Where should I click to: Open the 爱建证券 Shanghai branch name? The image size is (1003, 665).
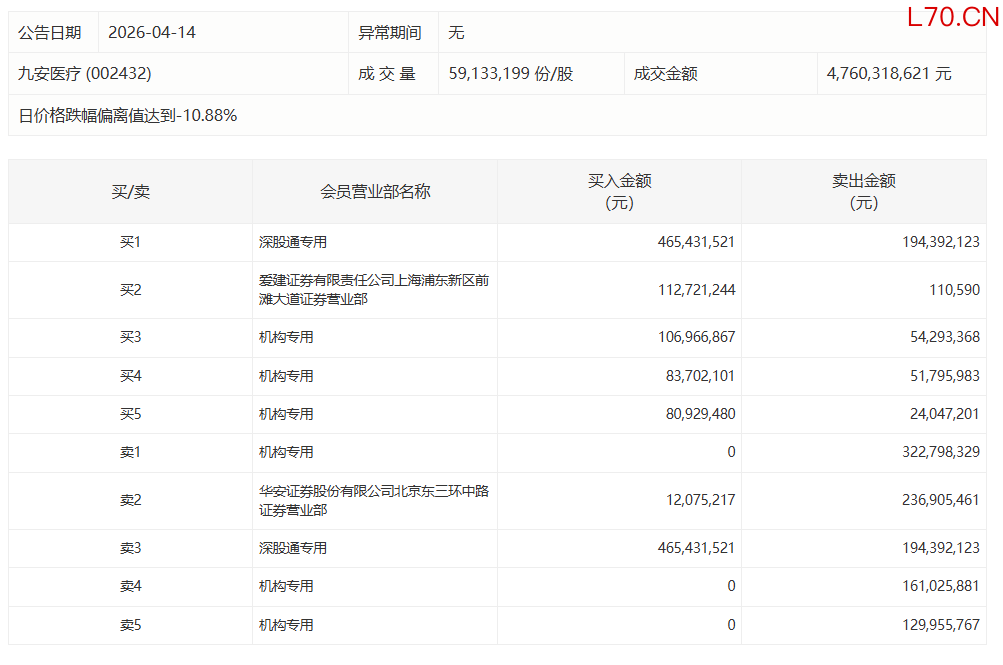click(374, 290)
